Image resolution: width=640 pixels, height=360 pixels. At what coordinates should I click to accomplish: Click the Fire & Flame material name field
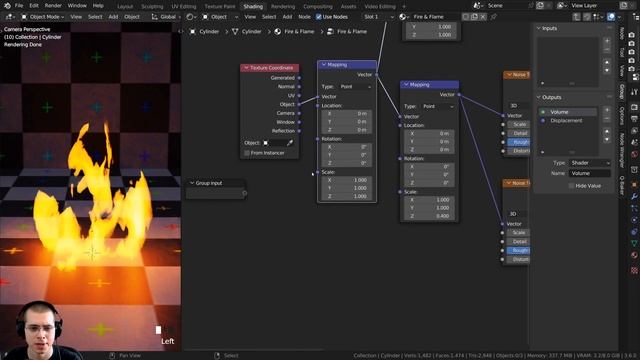click(x=435, y=17)
